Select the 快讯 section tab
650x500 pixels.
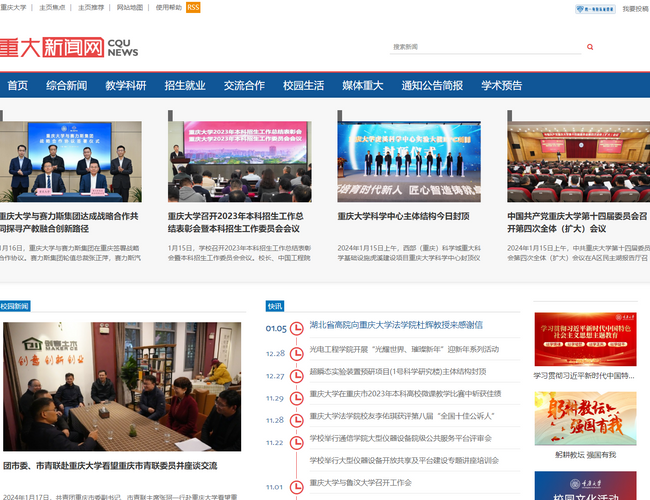click(275, 306)
